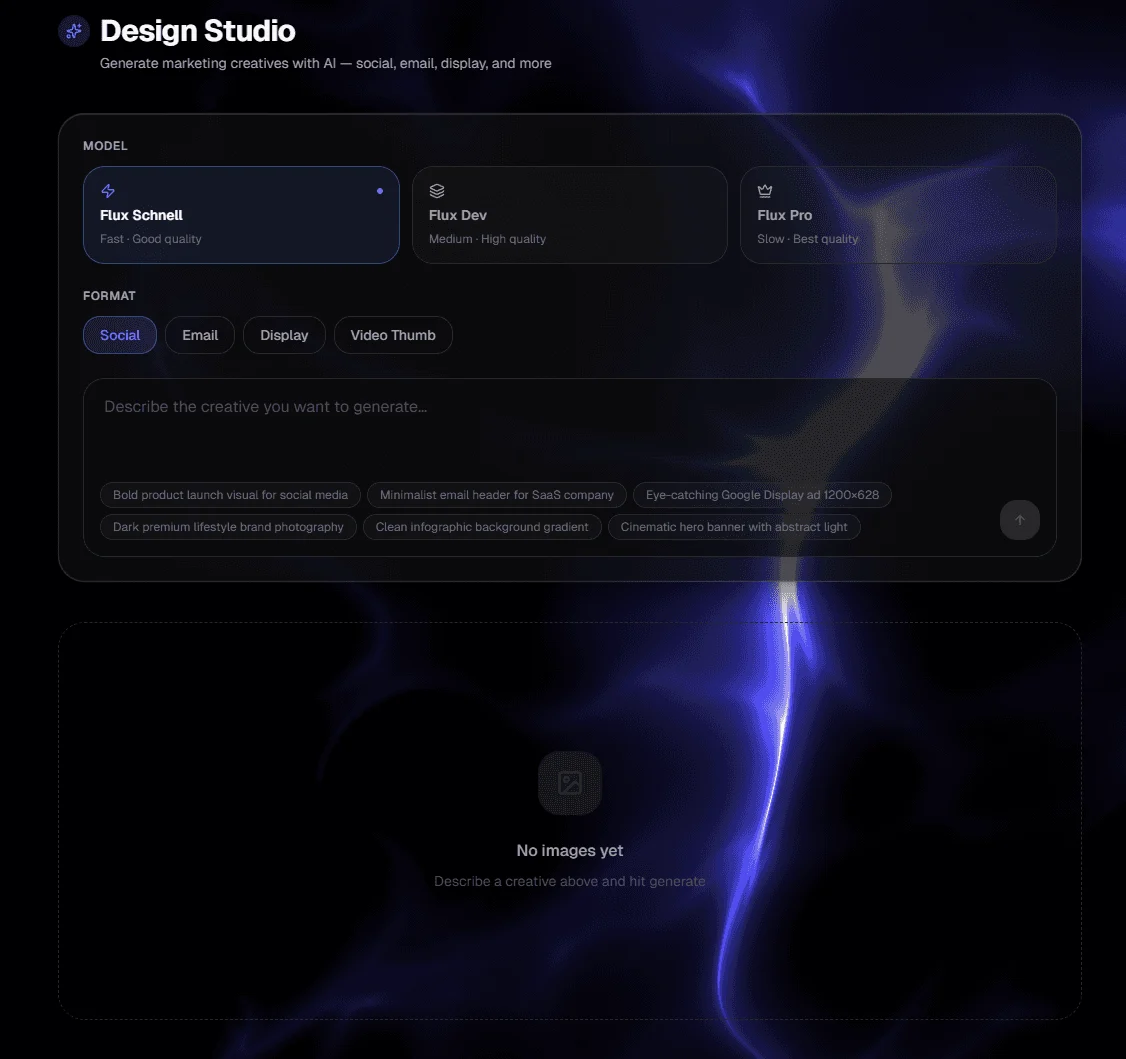Choose the Social format
Image resolution: width=1126 pixels, height=1059 pixels.
pos(120,335)
